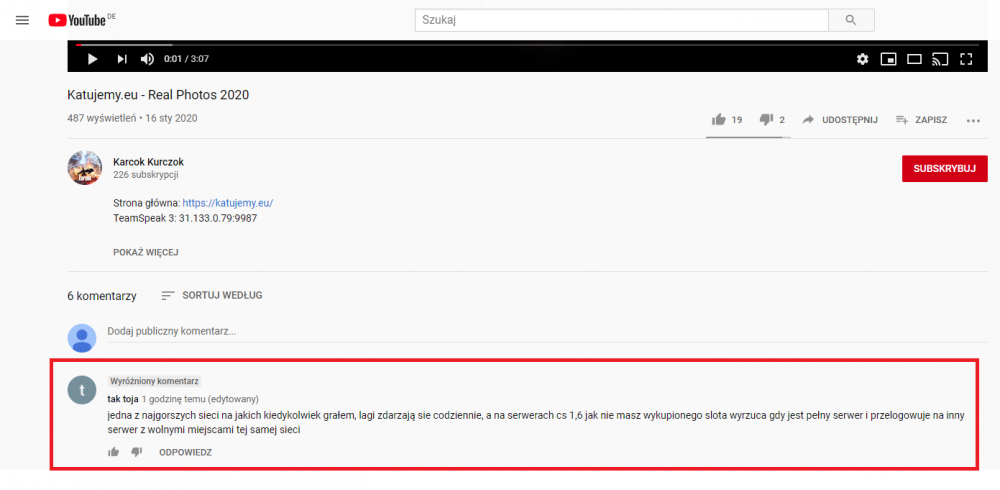This screenshot has width=1000, height=490.
Task: Enter fullscreen mode
Action: (x=966, y=59)
